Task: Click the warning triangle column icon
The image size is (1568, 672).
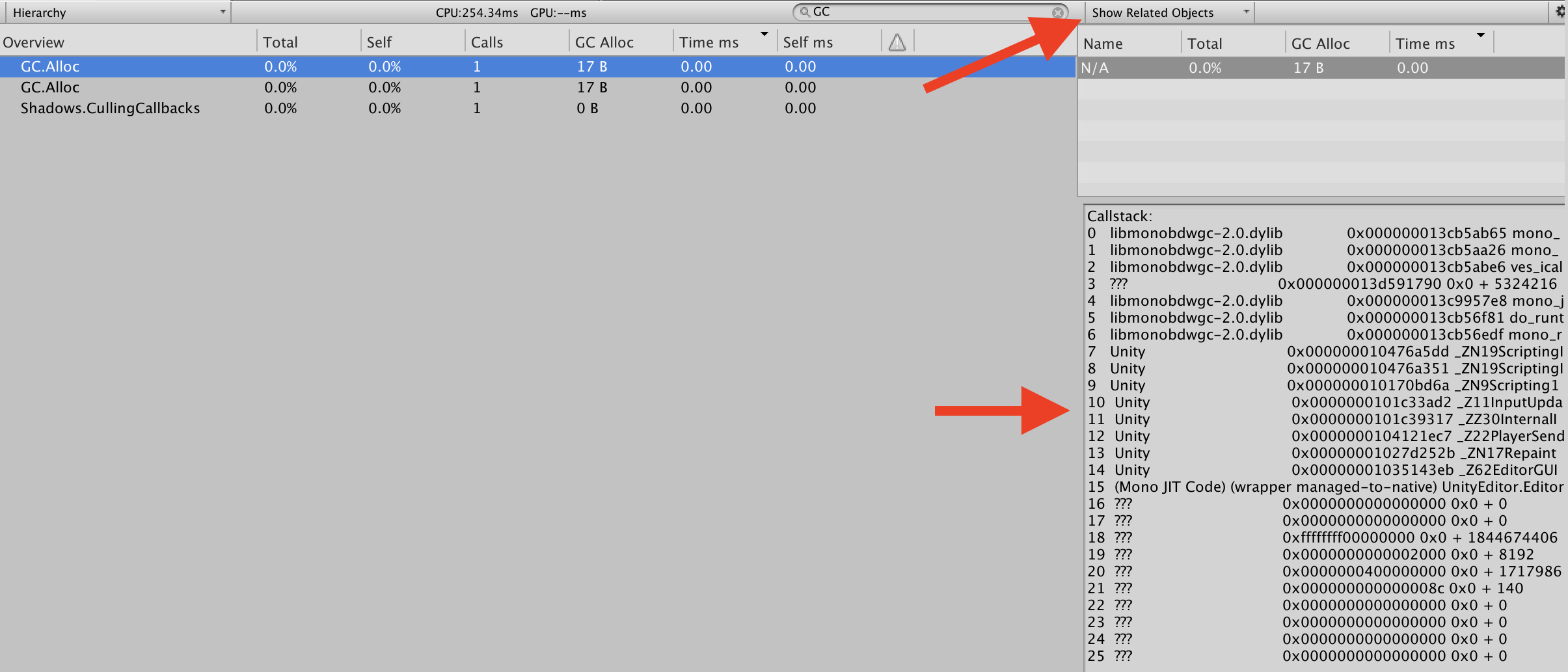Action: coord(897,42)
